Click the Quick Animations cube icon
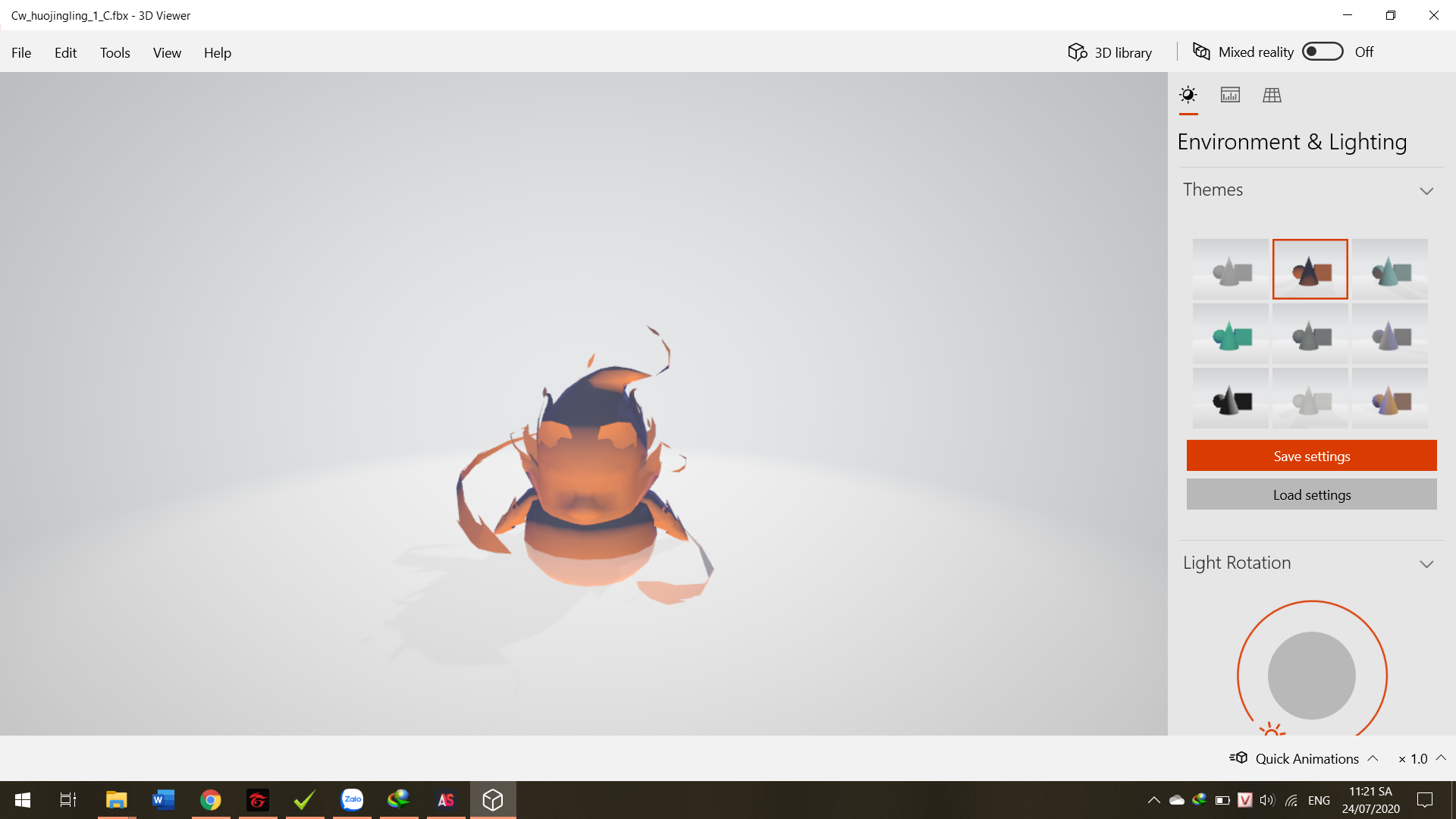This screenshot has width=1456, height=819. 1239,758
